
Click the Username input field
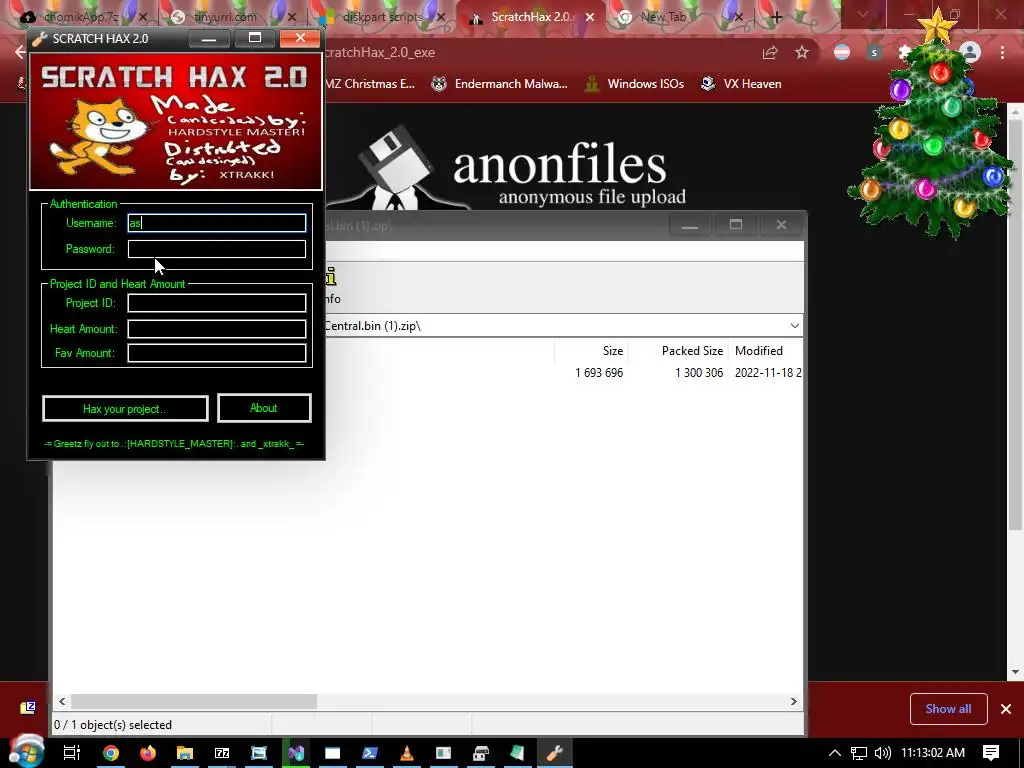(x=217, y=223)
